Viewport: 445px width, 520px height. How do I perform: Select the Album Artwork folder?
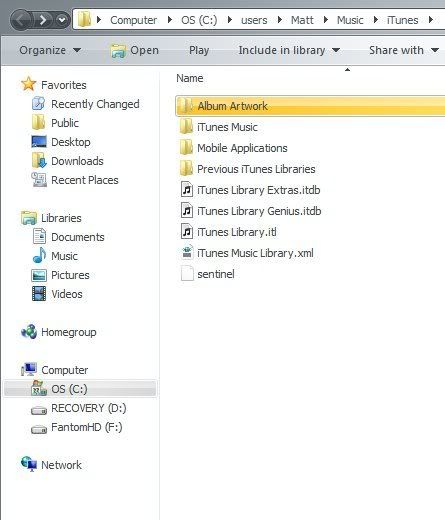click(310, 106)
